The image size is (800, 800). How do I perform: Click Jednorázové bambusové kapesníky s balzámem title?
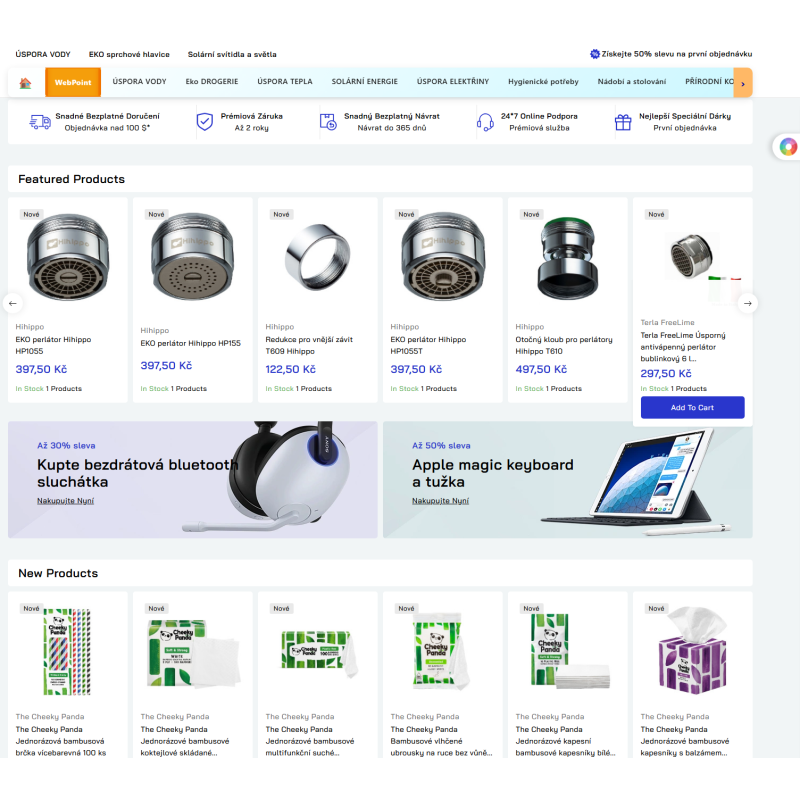[685, 741]
